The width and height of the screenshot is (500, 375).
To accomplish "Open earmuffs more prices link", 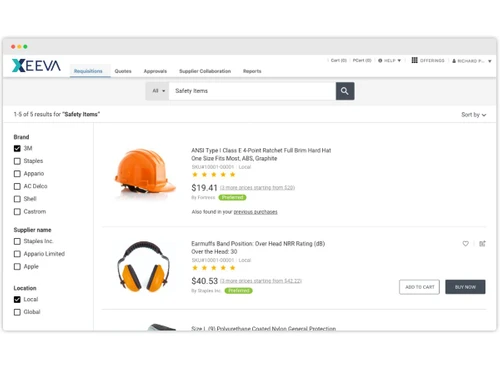I will coord(261,281).
